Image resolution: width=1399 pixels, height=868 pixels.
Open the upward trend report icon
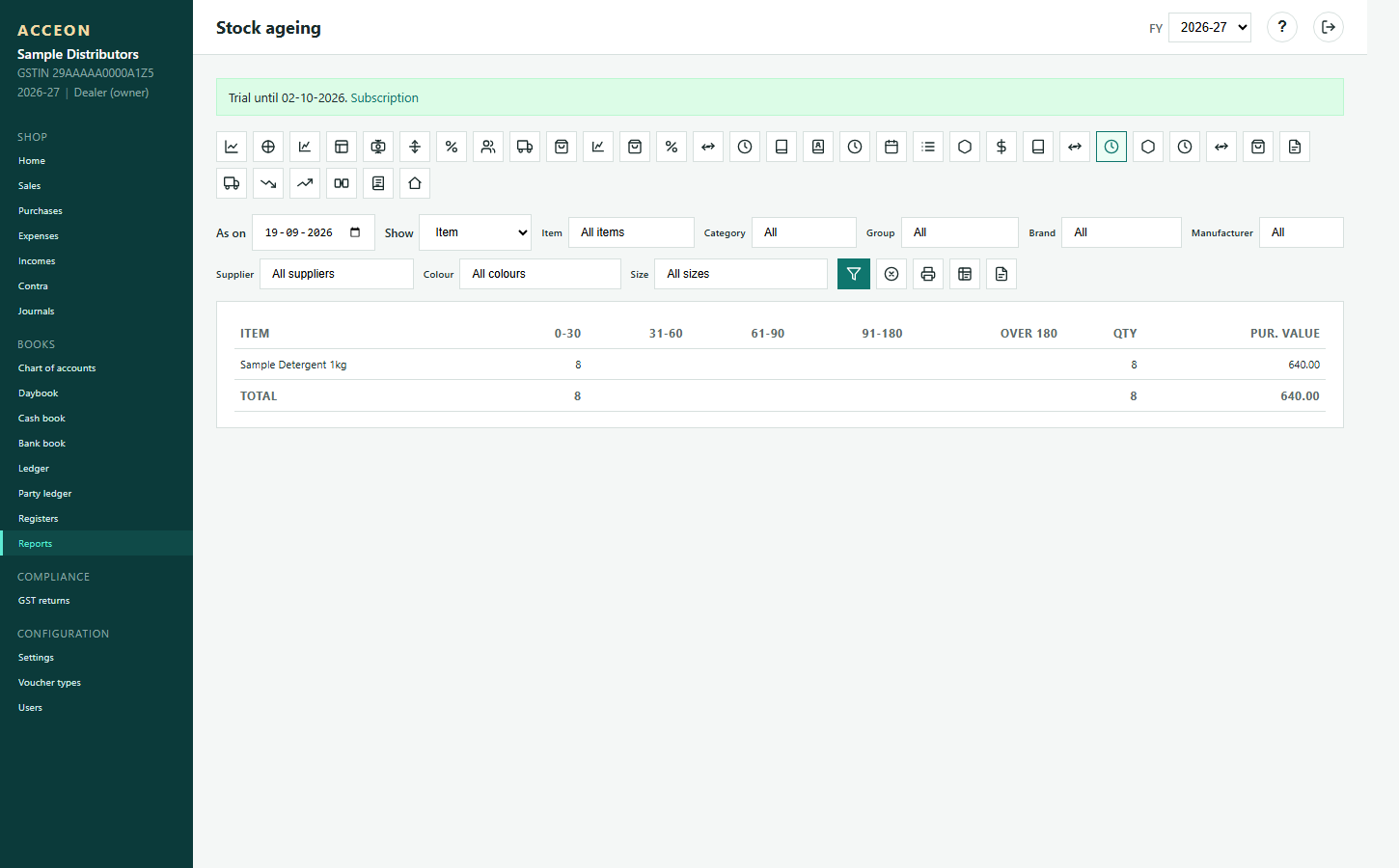pos(305,183)
